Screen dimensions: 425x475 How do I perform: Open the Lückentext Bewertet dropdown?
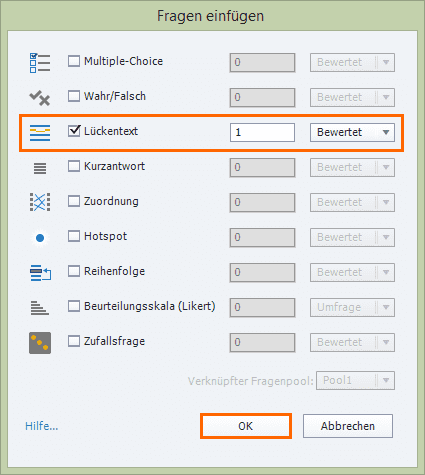point(352,132)
